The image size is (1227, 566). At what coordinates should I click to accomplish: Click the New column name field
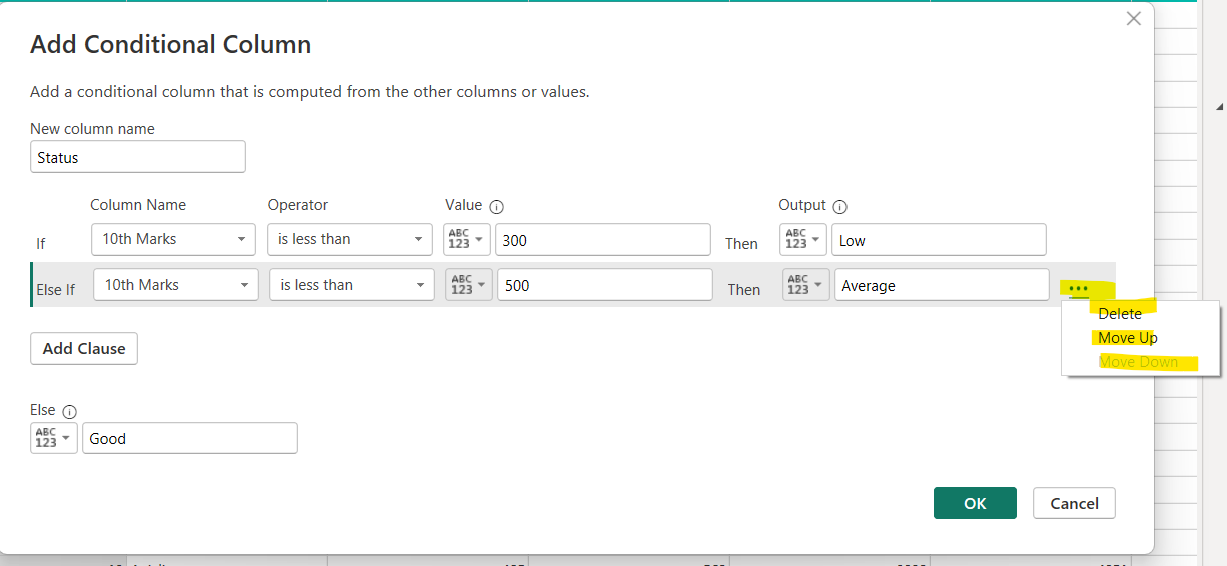click(138, 157)
